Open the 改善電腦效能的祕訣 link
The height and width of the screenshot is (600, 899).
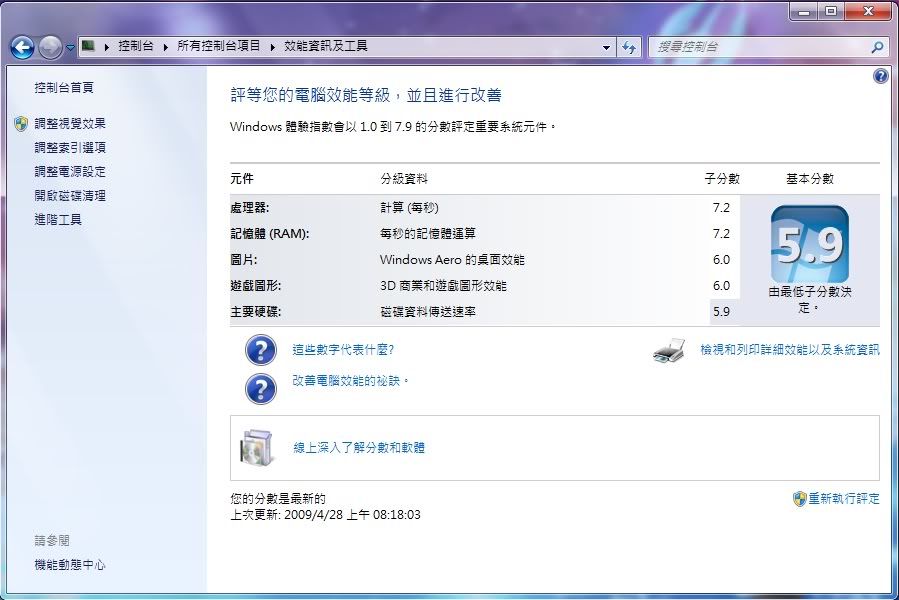tap(350, 381)
